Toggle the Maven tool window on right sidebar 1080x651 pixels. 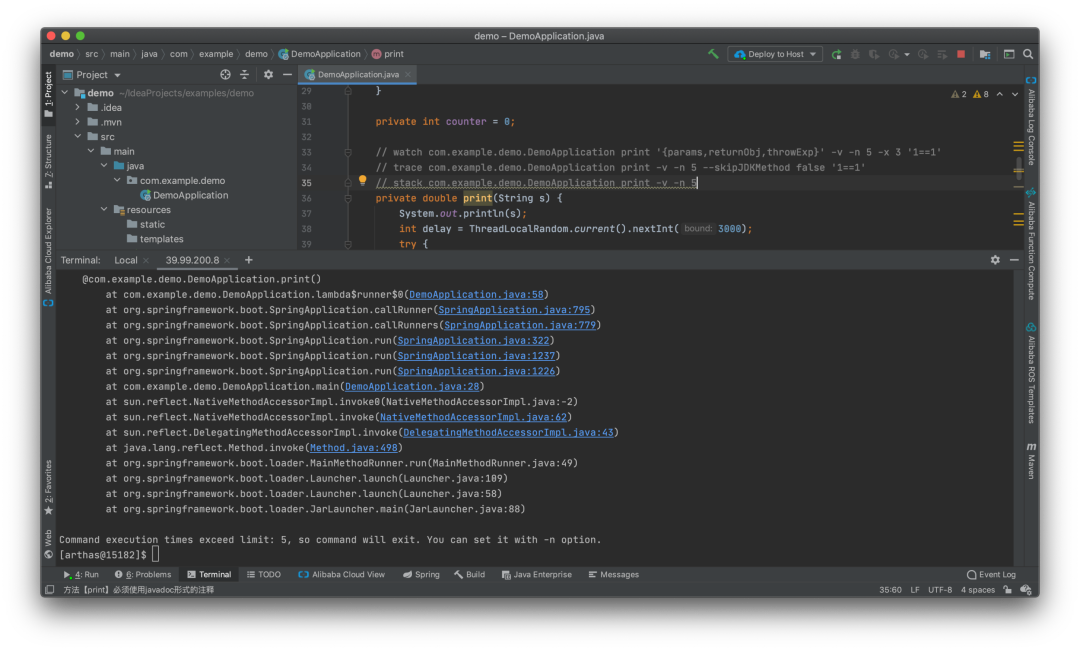coord(1031,460)
